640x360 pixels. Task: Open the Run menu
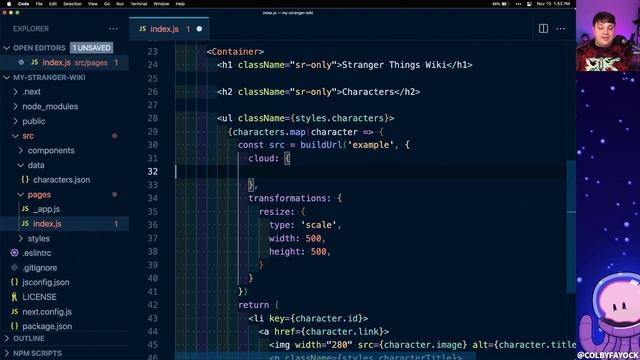[120, 4]
